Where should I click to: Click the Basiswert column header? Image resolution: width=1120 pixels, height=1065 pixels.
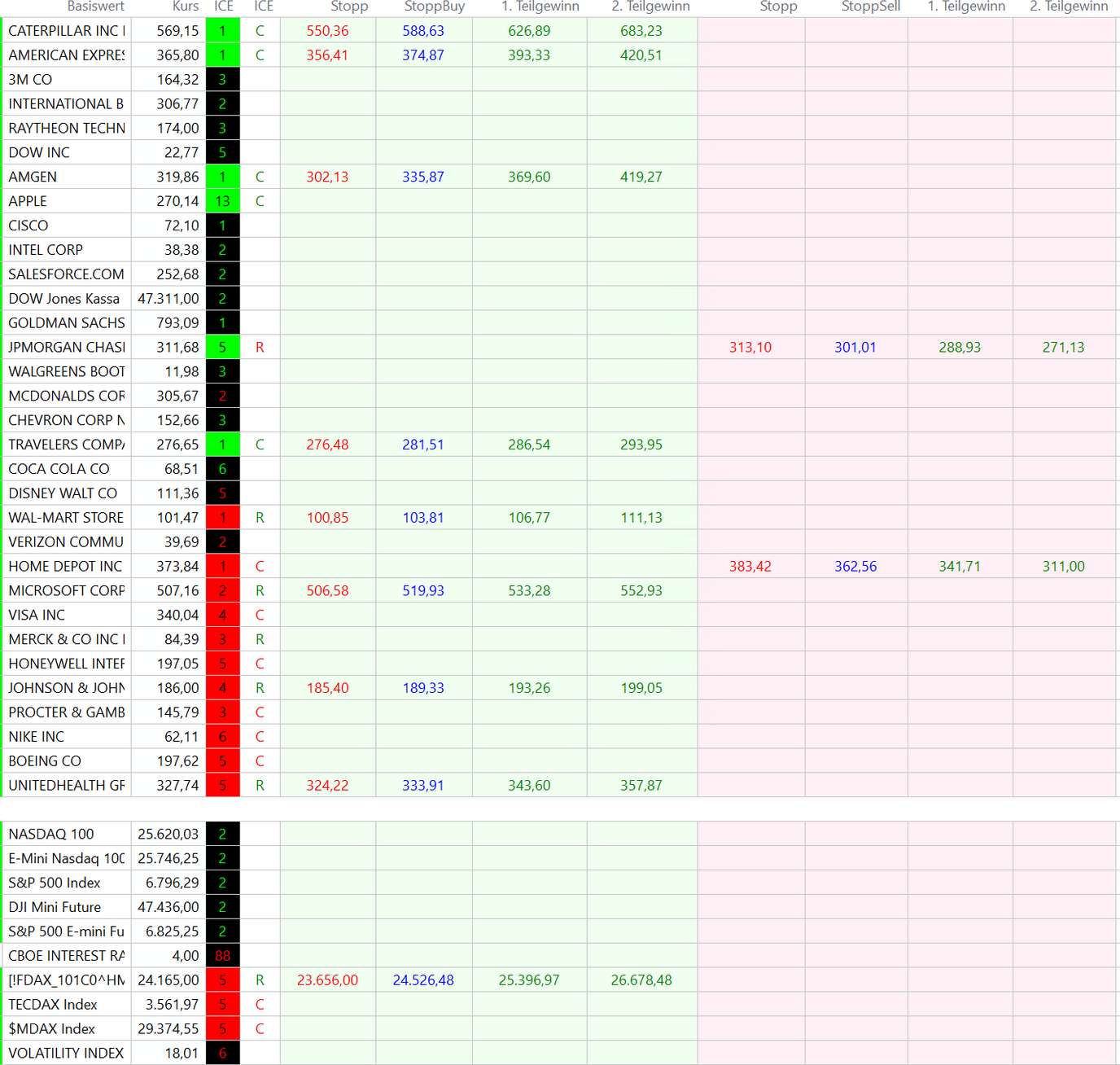pos(95,7)
